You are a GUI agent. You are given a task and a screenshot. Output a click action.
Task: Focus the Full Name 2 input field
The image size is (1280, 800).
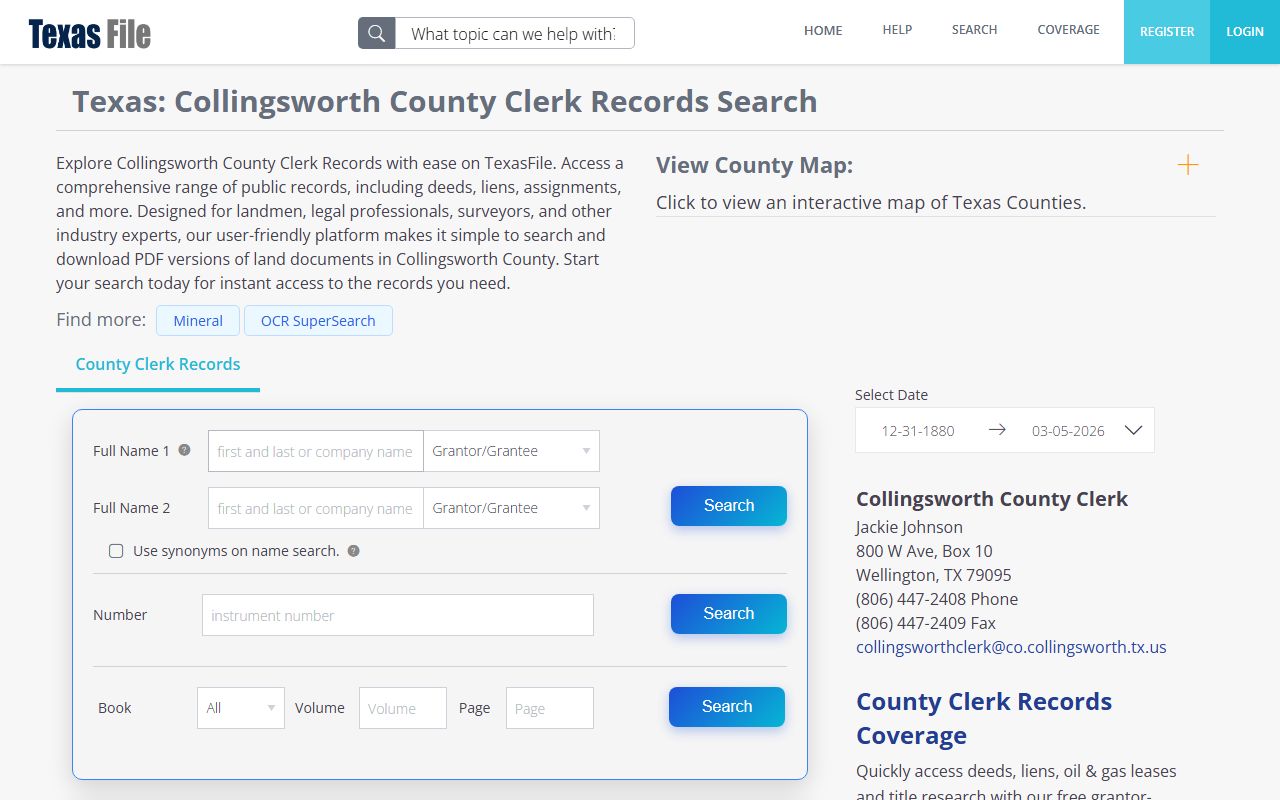[x=316, y=508]
